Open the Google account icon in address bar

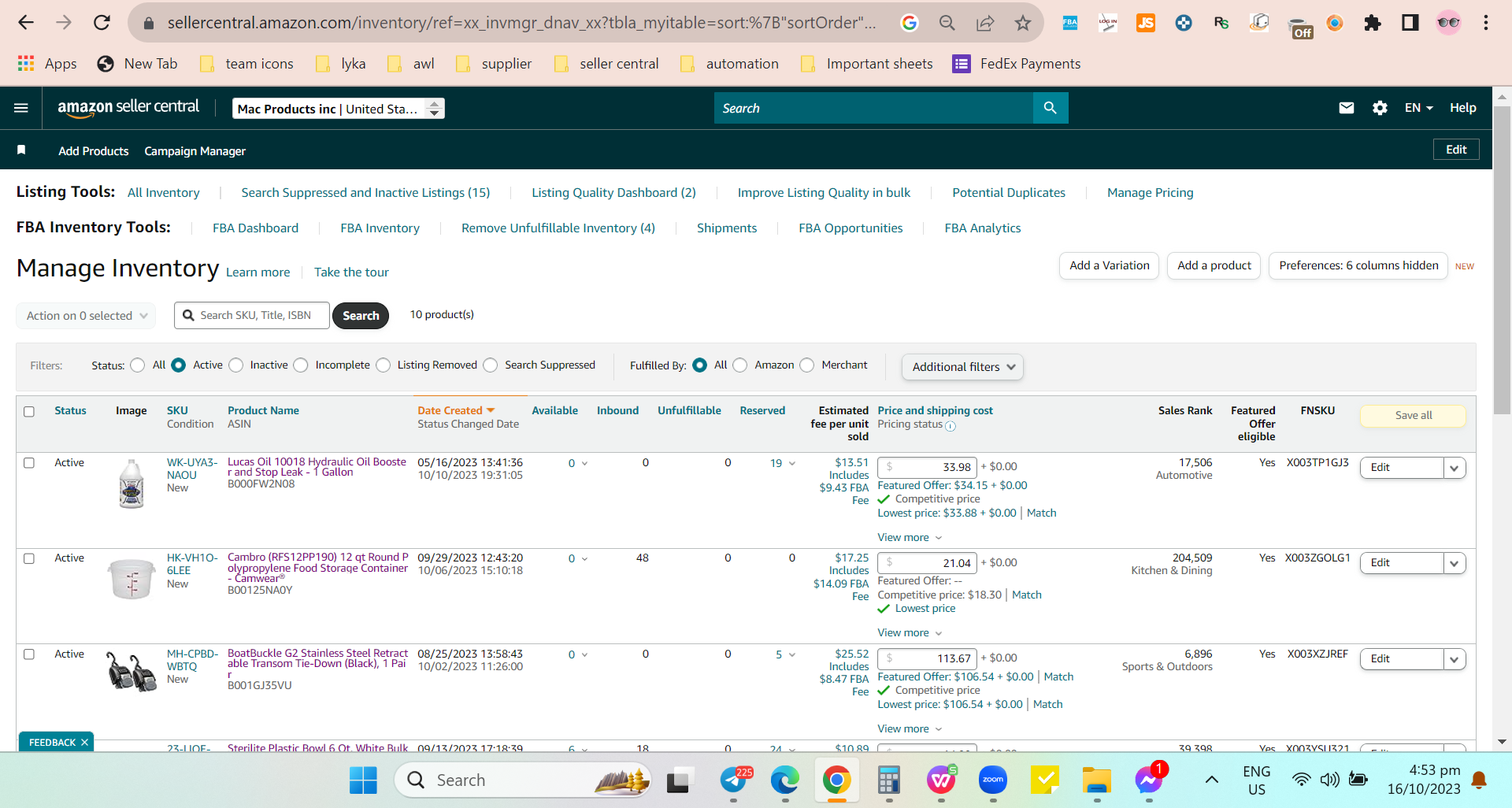point(909,23)
